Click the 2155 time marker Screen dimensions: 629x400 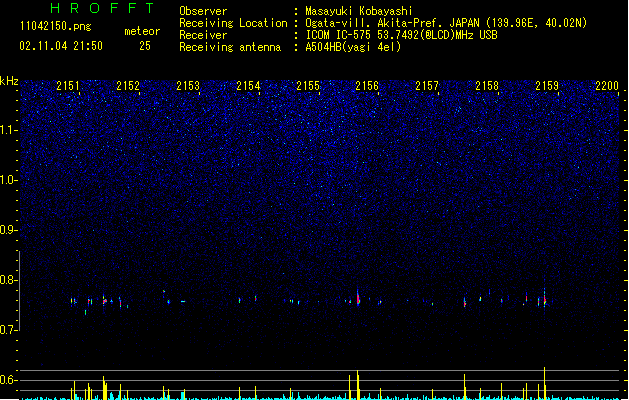308,86
